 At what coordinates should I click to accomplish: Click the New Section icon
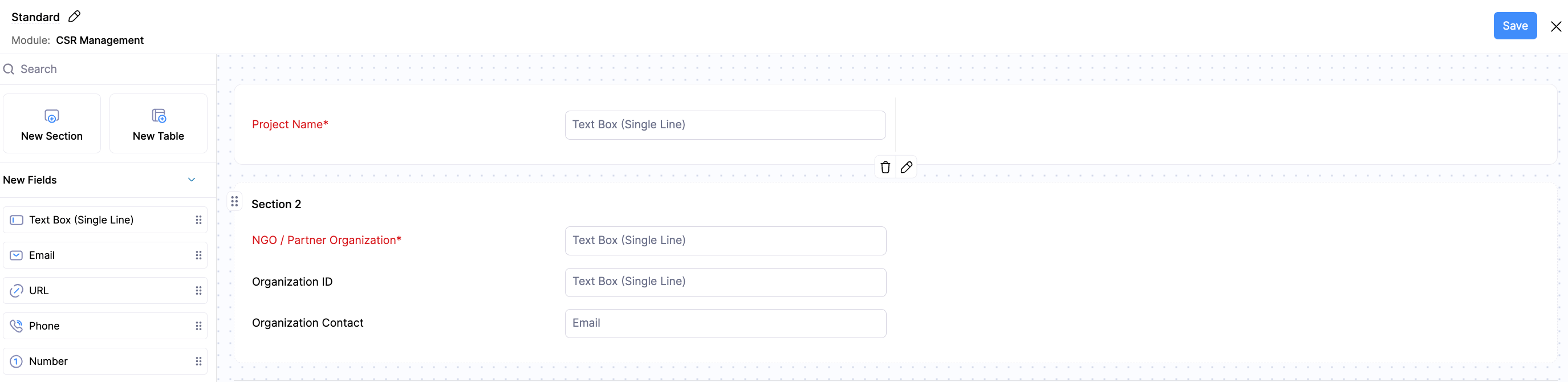pos(52,116)
